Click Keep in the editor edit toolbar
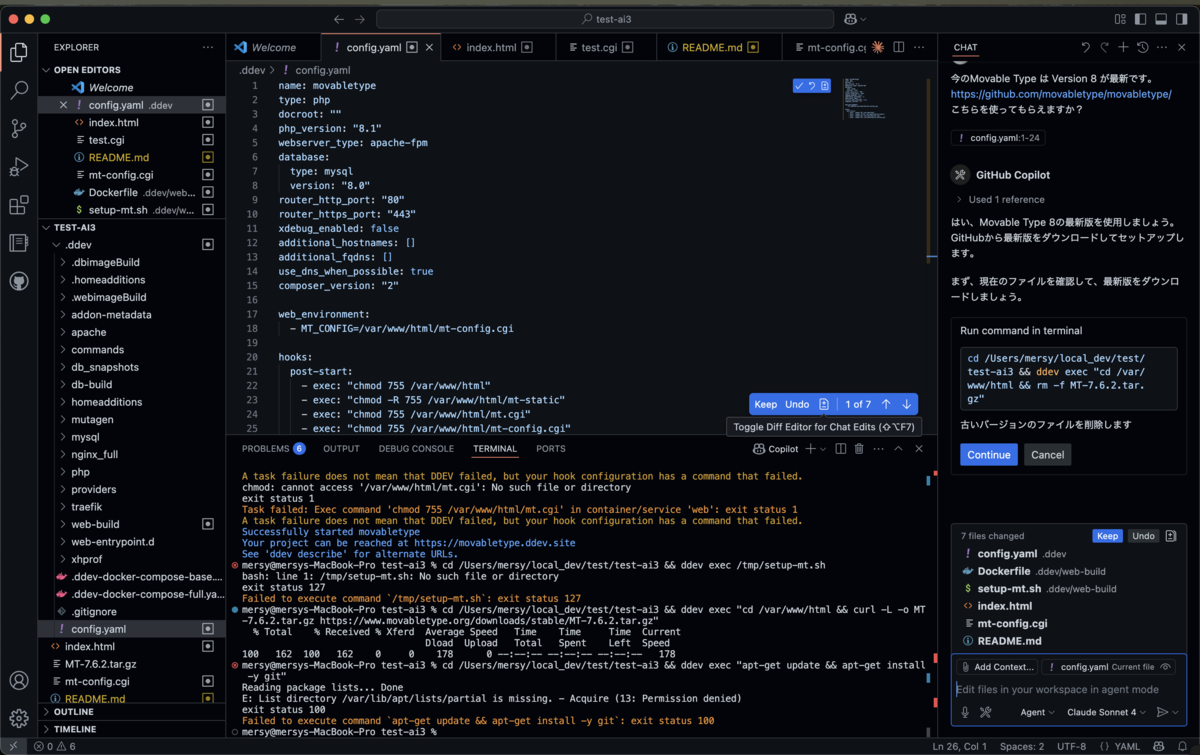The height and width of the screenshot is (755, 1200). pyautogui.click(x=765, y=404)
